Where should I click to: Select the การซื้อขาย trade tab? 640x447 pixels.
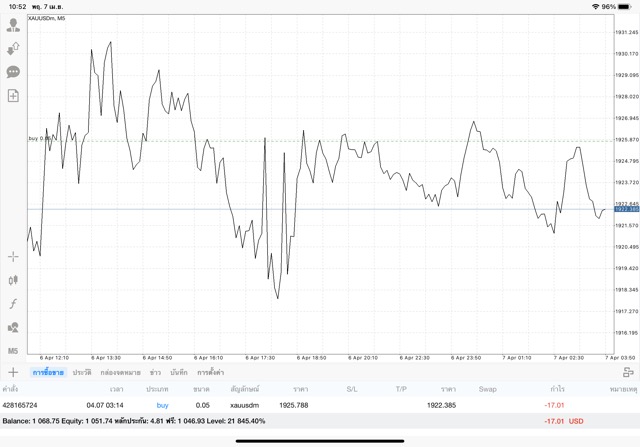pyautogui.click(x=48, y=372)
